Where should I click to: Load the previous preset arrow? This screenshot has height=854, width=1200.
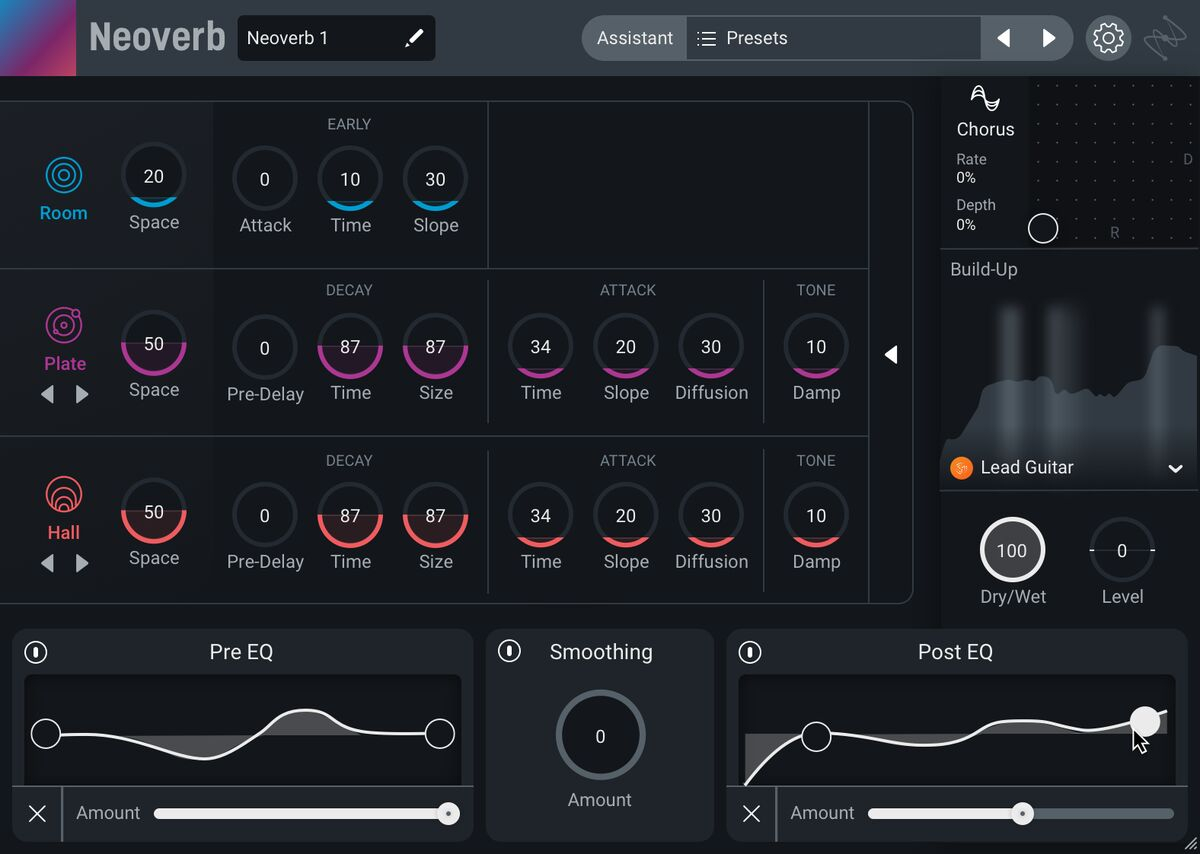click(1004, 38)
